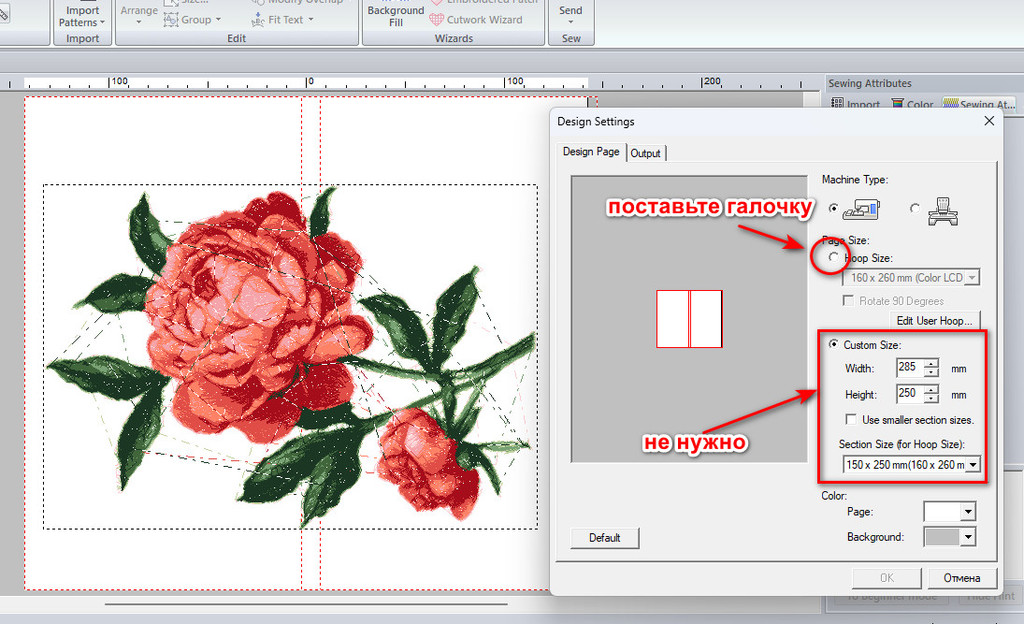Open the Import tab icon in Sewing Attributes

pyautogui.click(x=837, y=103)
